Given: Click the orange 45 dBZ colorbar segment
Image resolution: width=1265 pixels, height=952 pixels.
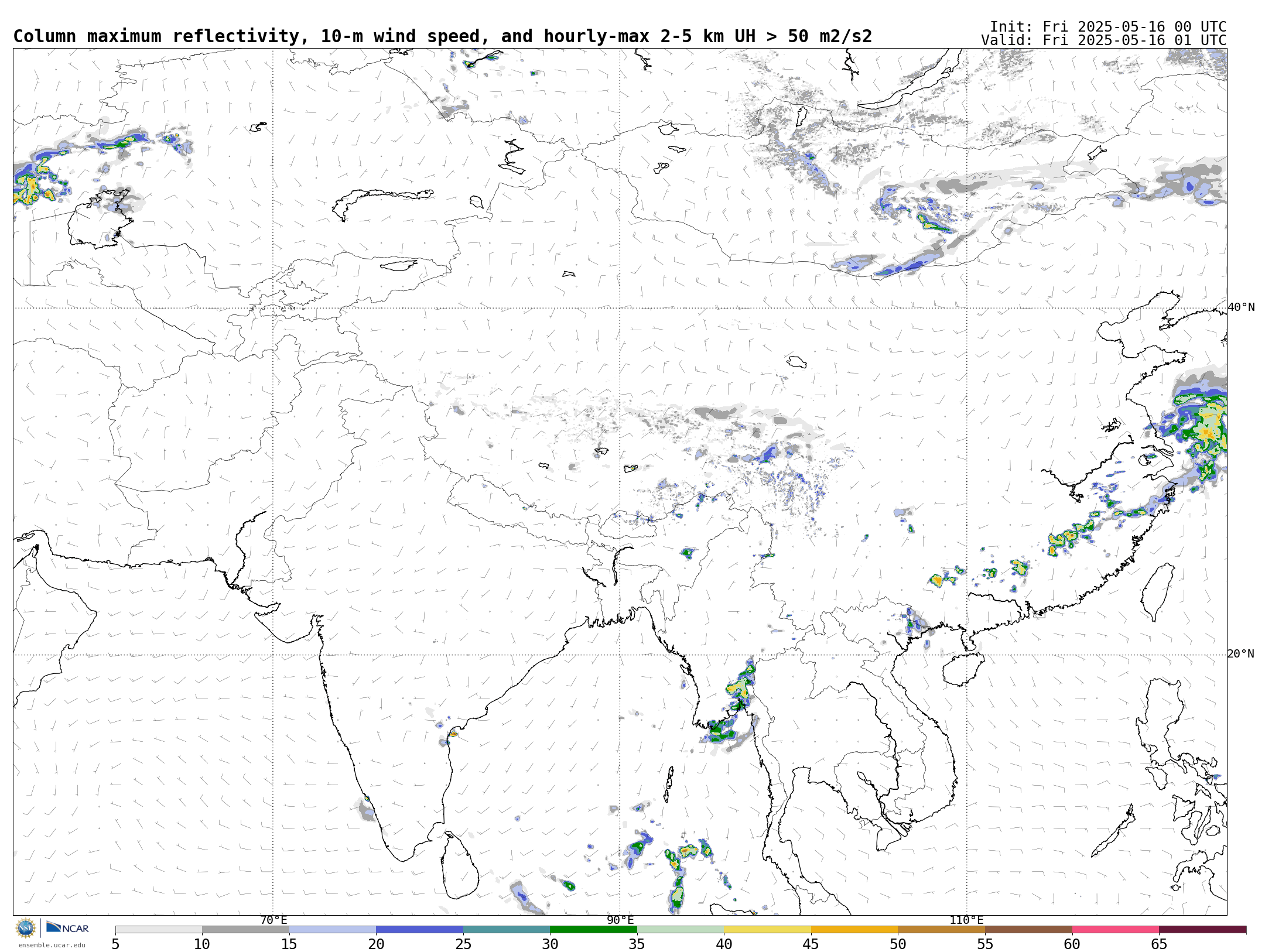Looking at the screenshot, I should 854,930.
